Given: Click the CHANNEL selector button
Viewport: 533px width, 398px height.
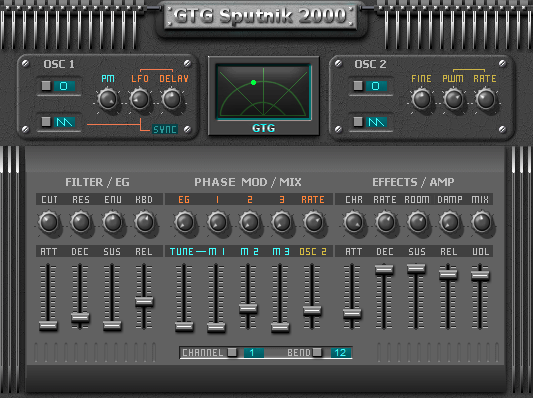Looking at the screenshot, I should tap(233, 352).
